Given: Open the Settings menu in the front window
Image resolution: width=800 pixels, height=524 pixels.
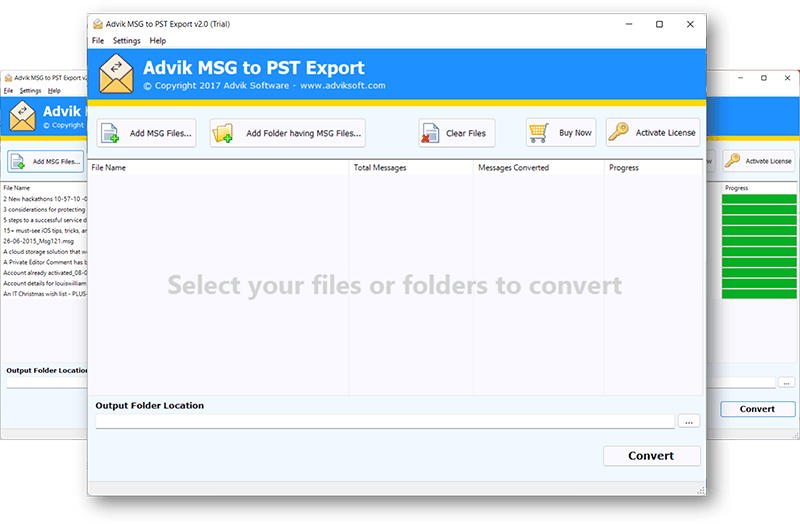Looking at the screenshot, I should pyautogui.click(x=127, y=41).
